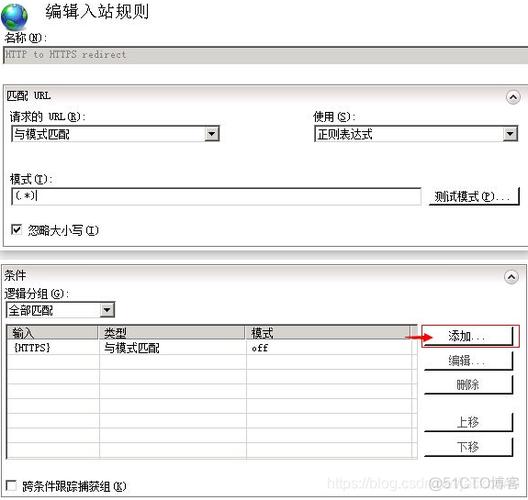Click the globe icon beside the rule title
The height and width of the screenshot is (500, 528).
coord(14,17)
